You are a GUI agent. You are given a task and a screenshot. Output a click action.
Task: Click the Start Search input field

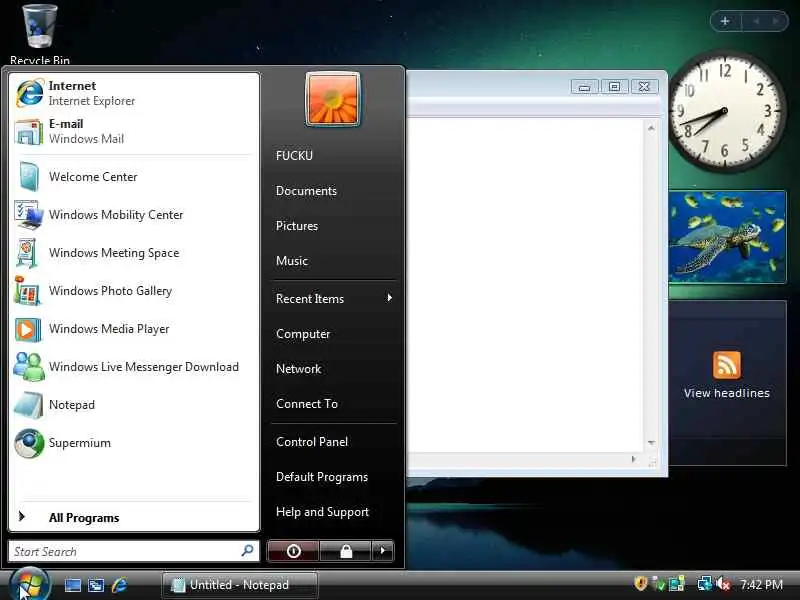[x=134, y=551]
